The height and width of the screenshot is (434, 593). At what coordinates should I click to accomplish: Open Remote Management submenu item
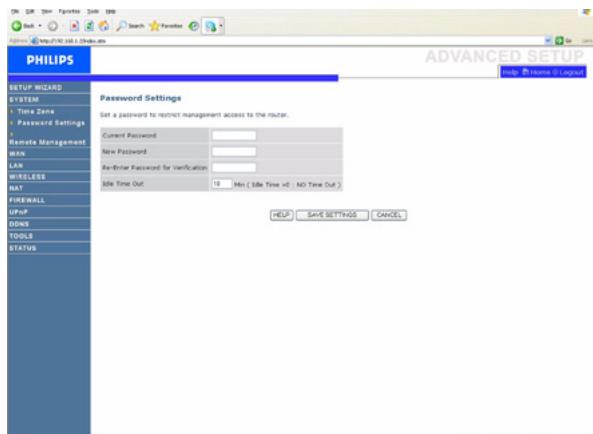(x=47, y=142)
